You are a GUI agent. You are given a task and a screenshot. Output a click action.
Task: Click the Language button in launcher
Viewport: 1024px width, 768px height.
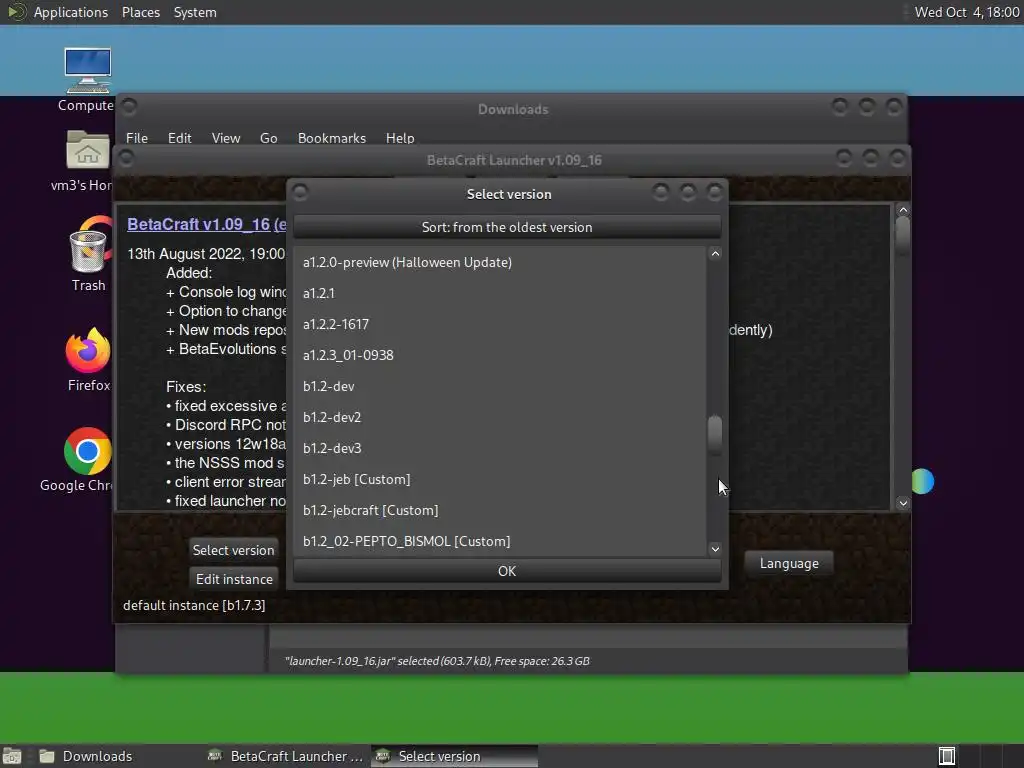coord(789,564)
